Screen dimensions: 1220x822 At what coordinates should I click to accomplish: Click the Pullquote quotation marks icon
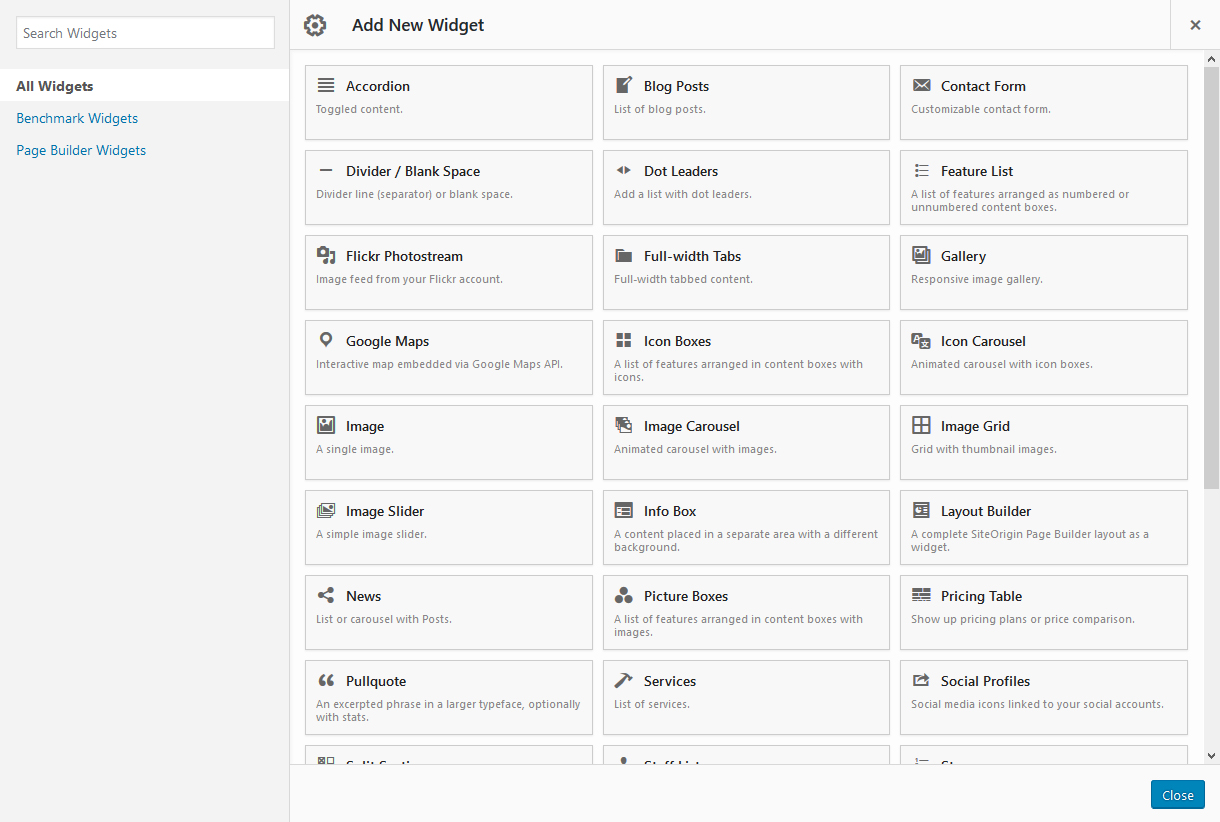[326, 681]
